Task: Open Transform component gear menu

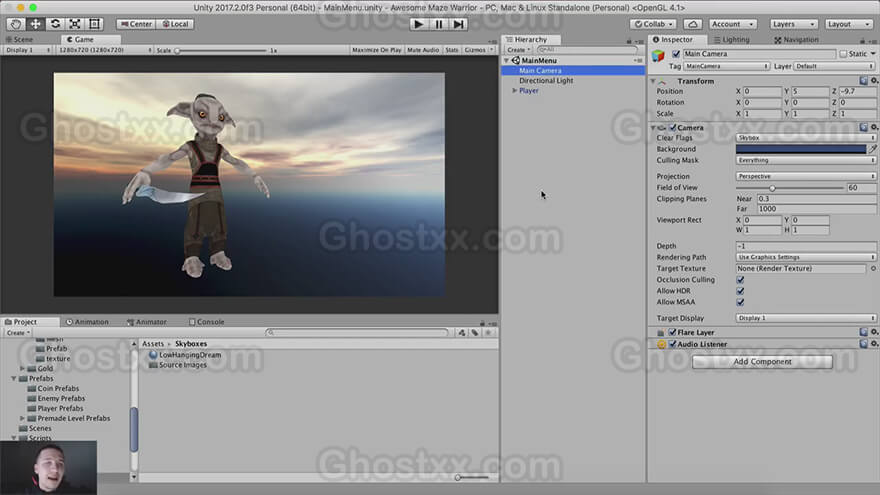Action: click(x=874, y=81)
